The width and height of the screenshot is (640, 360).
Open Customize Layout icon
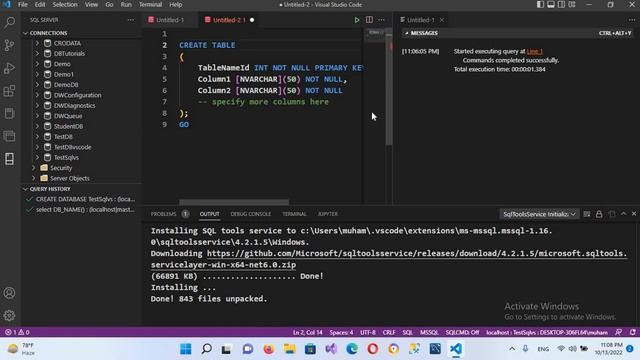tap(572, 4)
